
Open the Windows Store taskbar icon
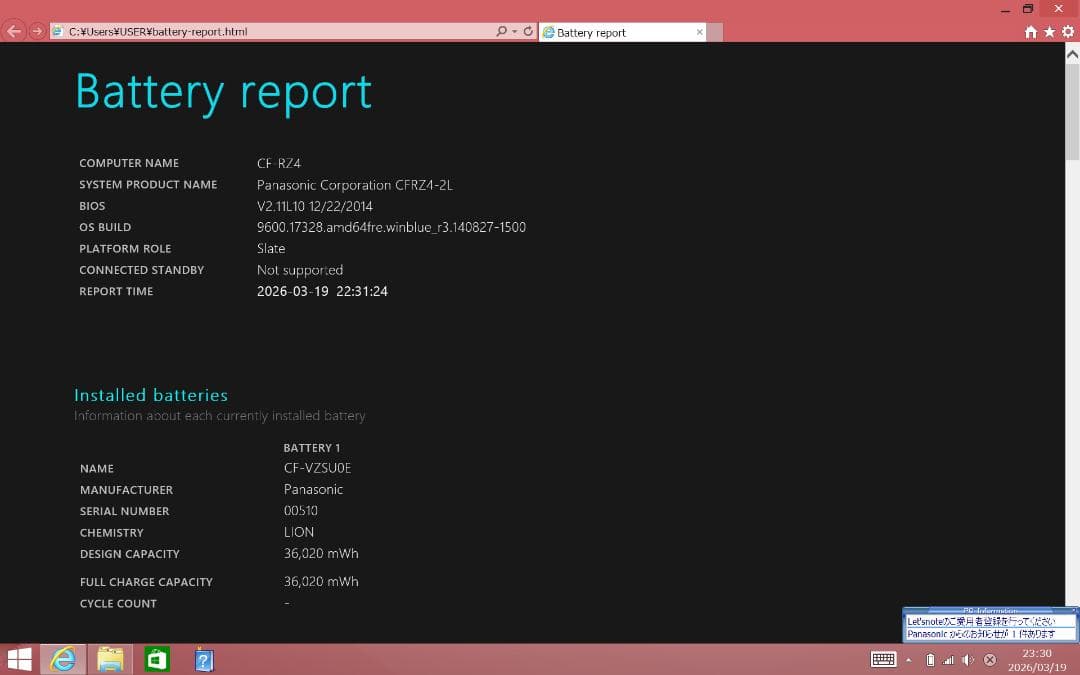(x=157, y=660)
